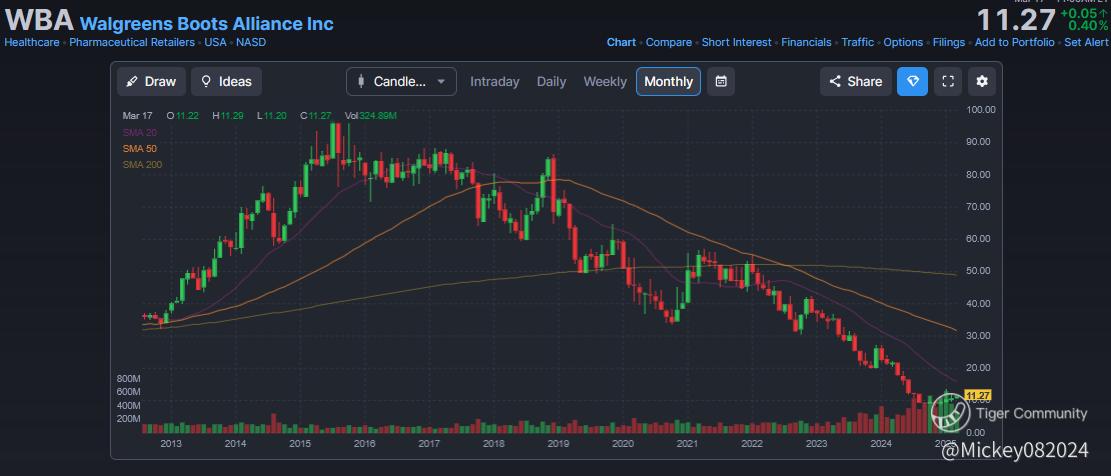Enter fullscreen chart mode
1111x476 pixels.
point(947,82)
